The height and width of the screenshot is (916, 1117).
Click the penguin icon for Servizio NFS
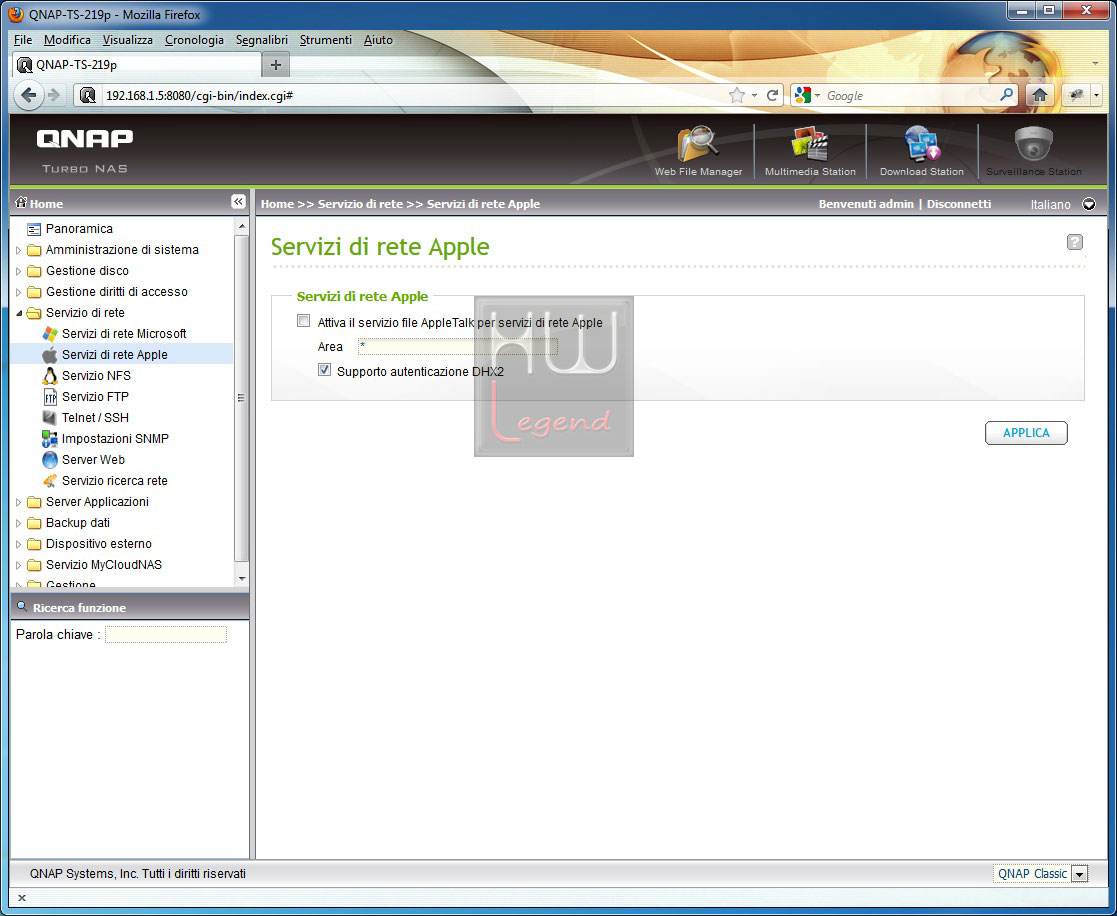50,375
